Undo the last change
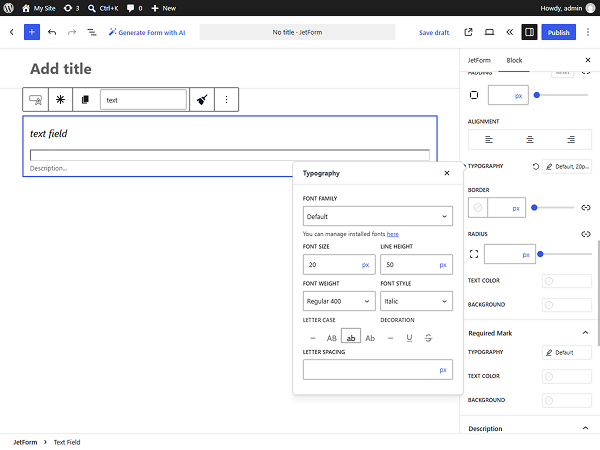 52,32
